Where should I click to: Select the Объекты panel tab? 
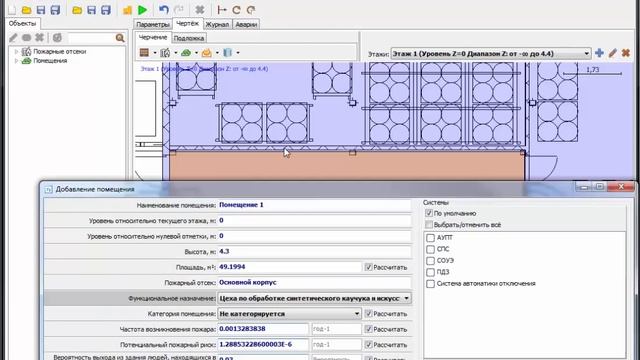tap(22, 24)
